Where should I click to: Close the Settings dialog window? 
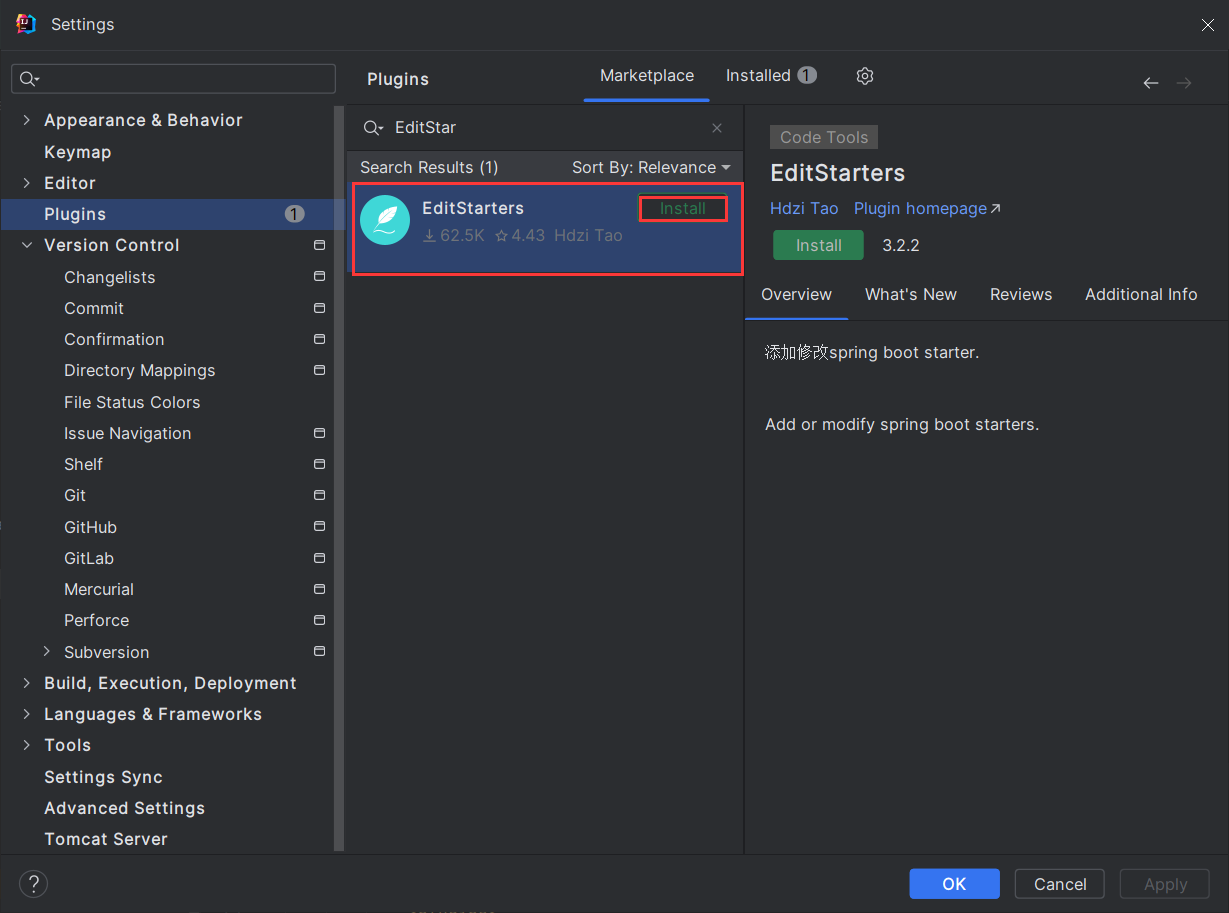tap(1207, 25)
